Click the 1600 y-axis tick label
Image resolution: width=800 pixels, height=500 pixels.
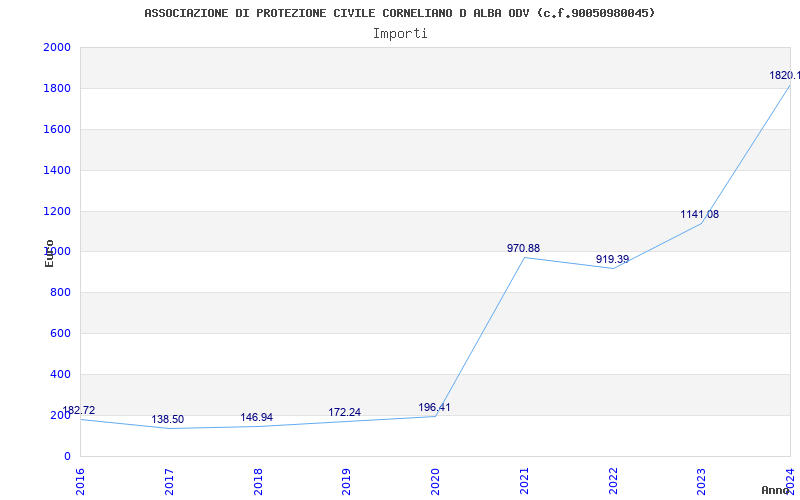57,129
